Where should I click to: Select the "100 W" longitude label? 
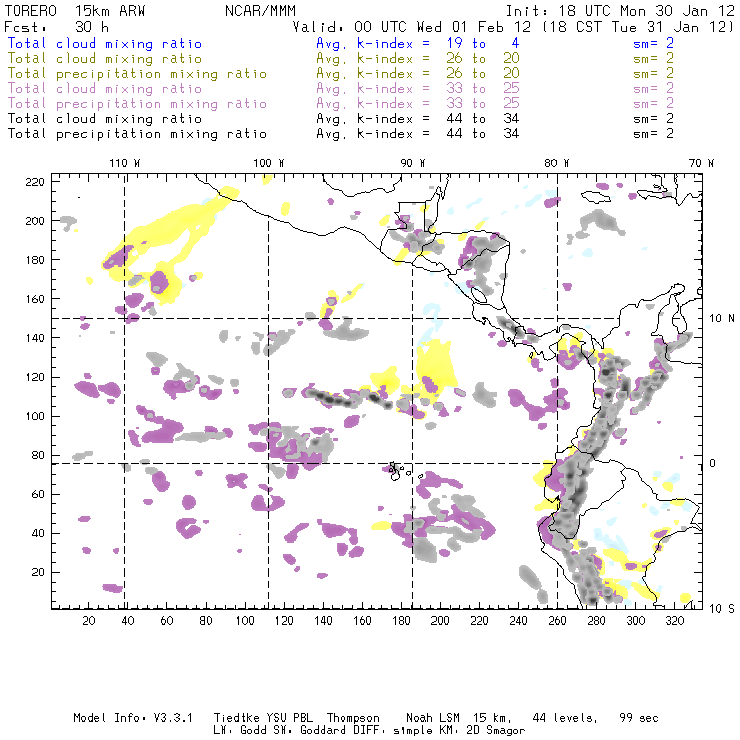tap(269, 163)
